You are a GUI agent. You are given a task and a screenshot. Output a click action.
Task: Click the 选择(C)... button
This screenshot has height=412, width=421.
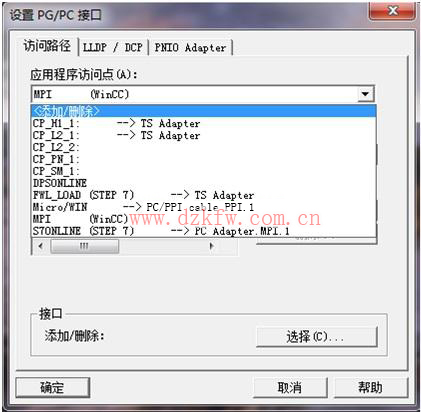(x=316, y=337)
